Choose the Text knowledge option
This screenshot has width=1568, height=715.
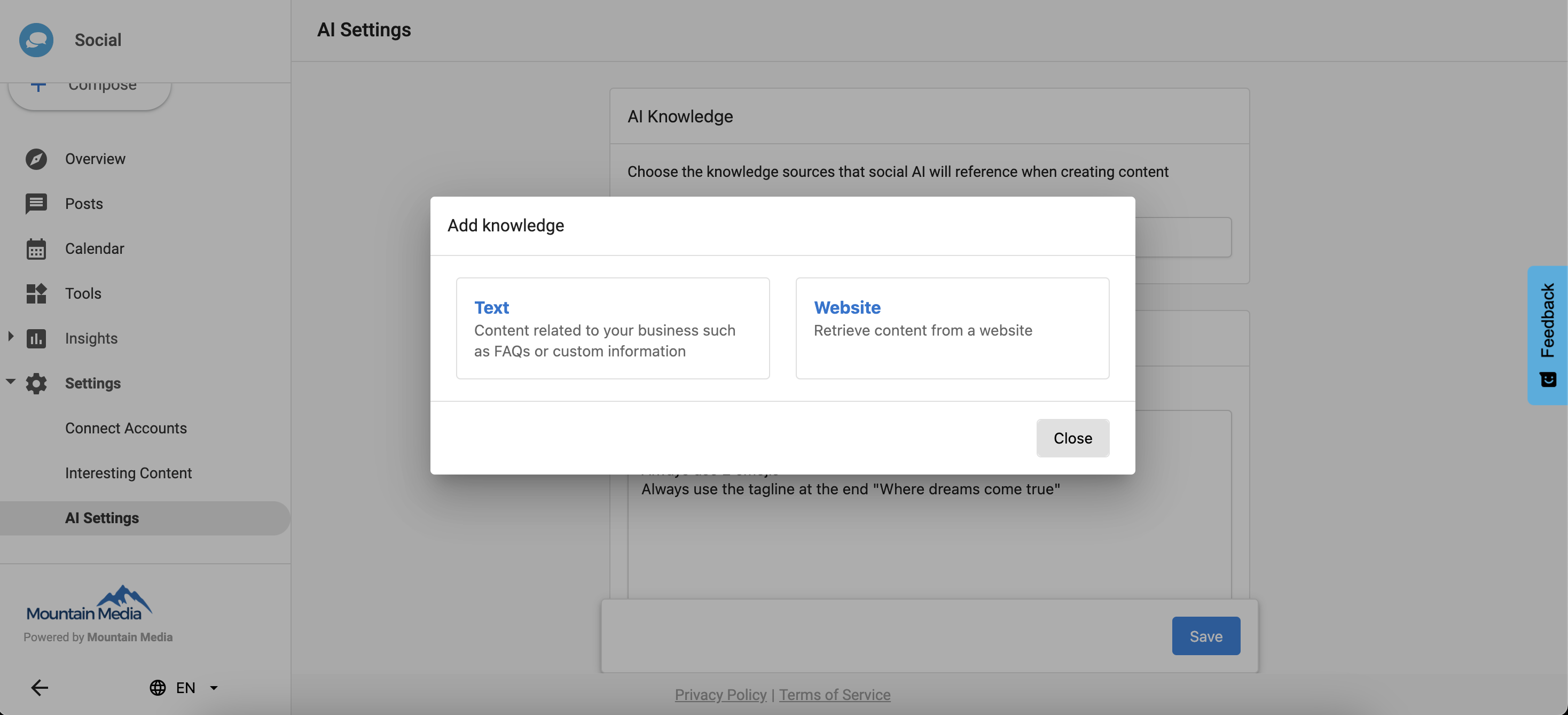click(x=613, y=328)
